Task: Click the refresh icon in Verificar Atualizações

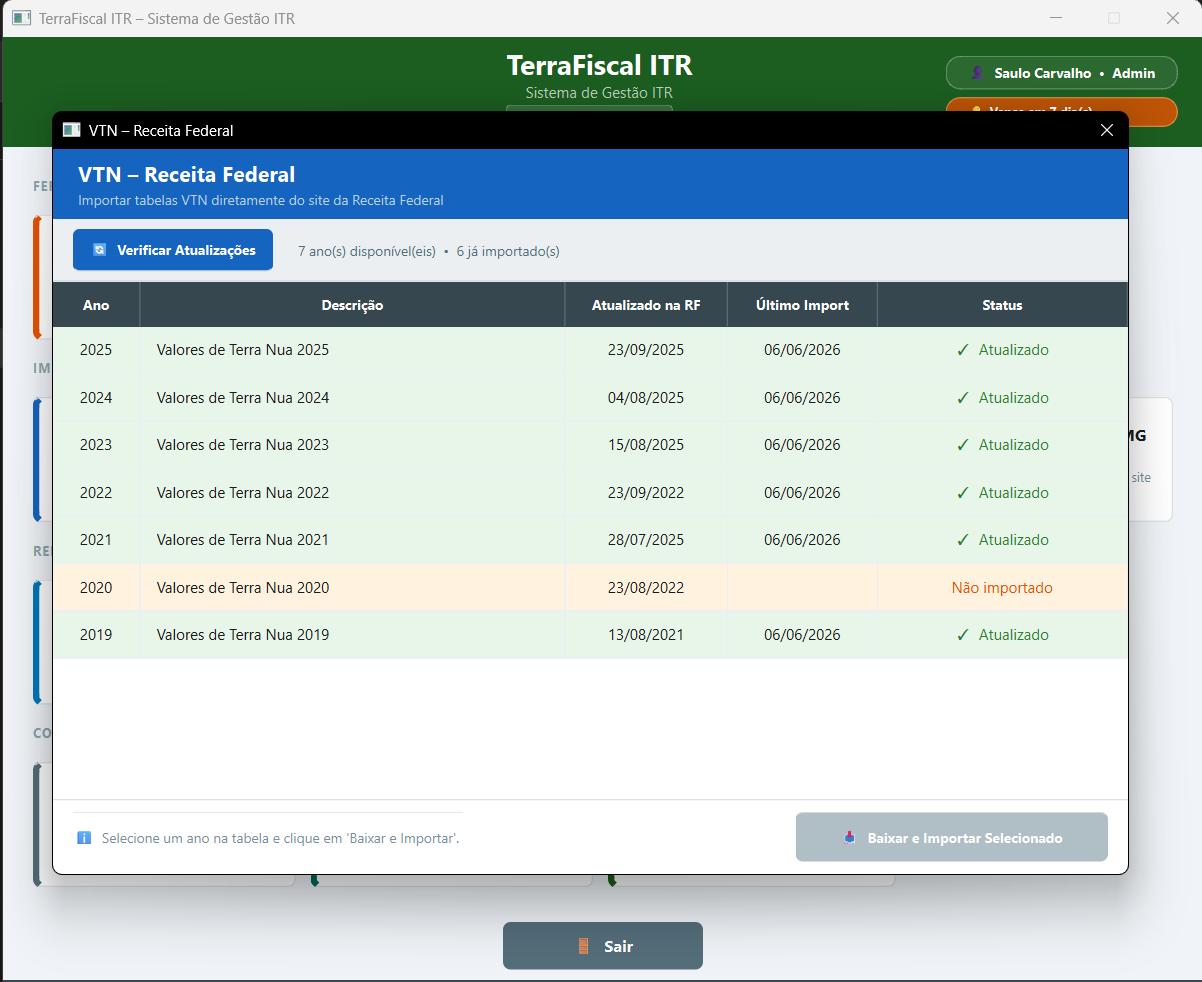Action: (x=99, y=250)
